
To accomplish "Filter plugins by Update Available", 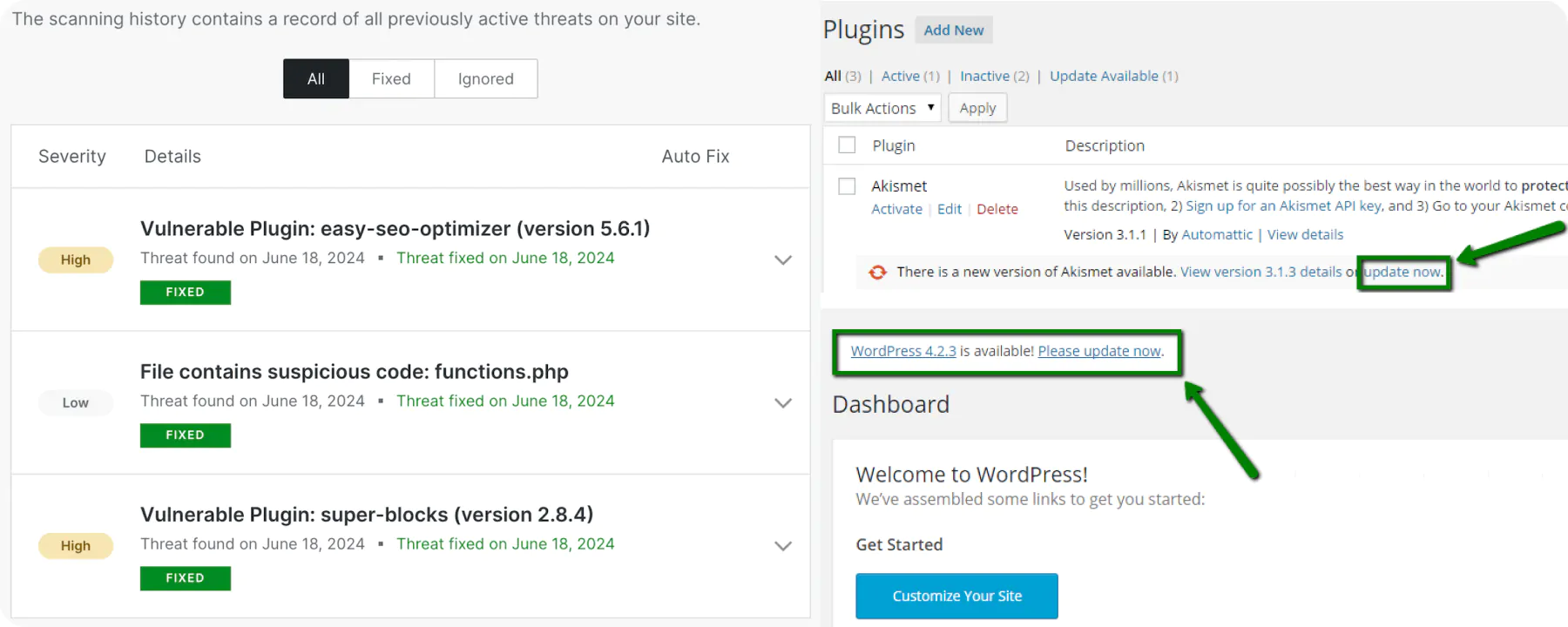I will [x=1104, y=77].
